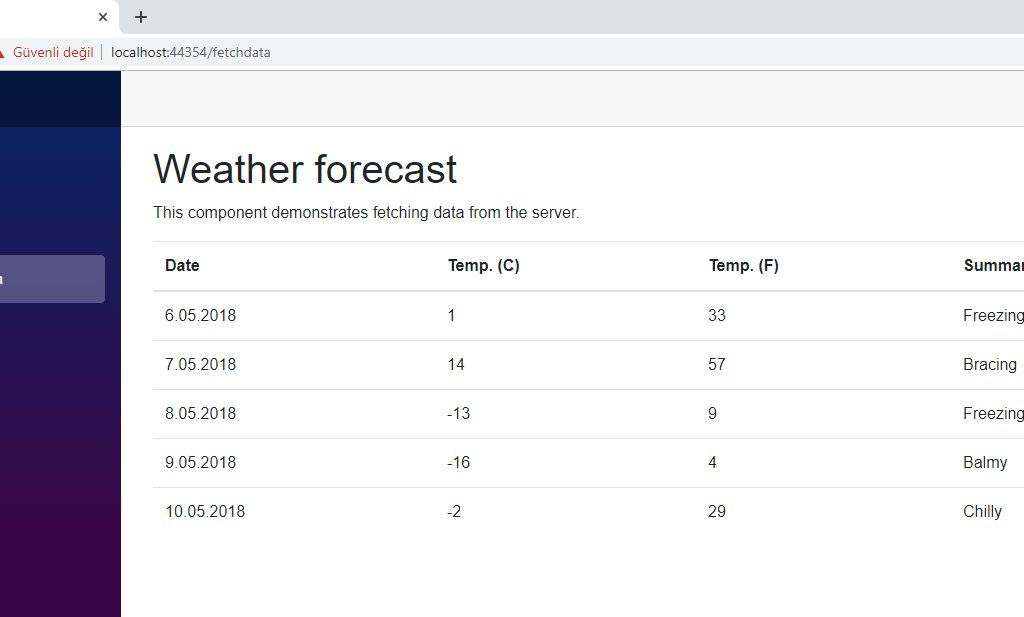Click the Temp. (F) column header
The image size is (1024, 617).
point(743,266)
